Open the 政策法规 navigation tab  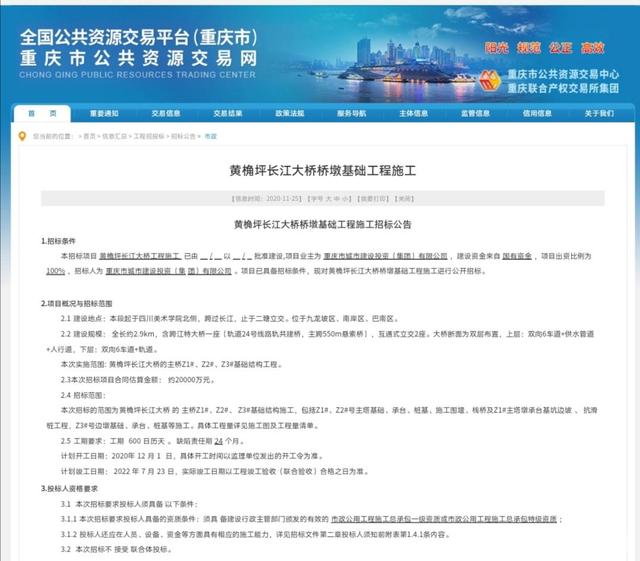[290, 114]
